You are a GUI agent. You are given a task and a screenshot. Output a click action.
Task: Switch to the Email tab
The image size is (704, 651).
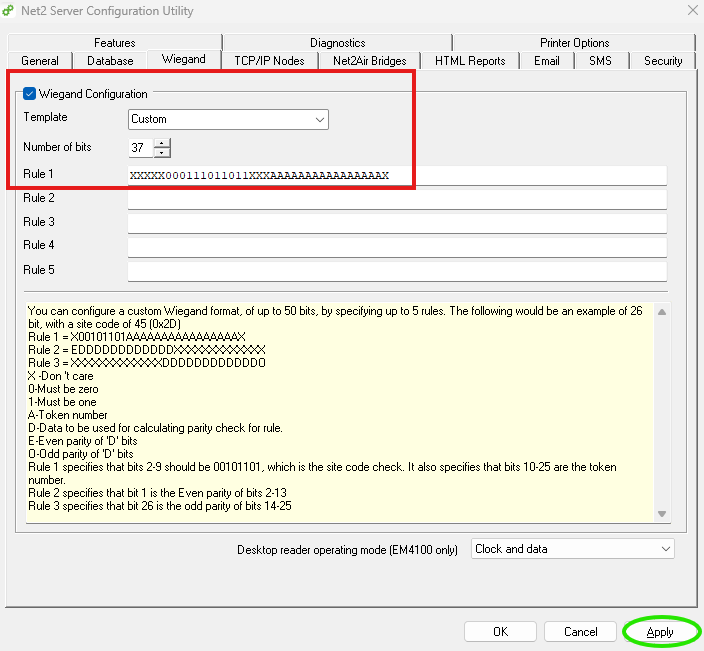point(546,61)
